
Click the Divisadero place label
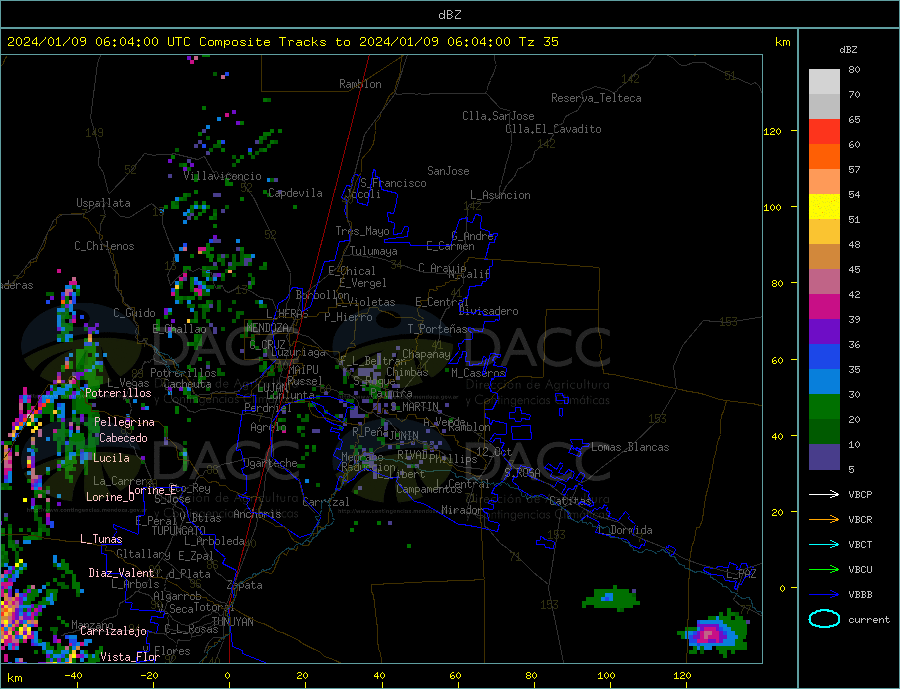pyautogui.click(x=488, y=311)
